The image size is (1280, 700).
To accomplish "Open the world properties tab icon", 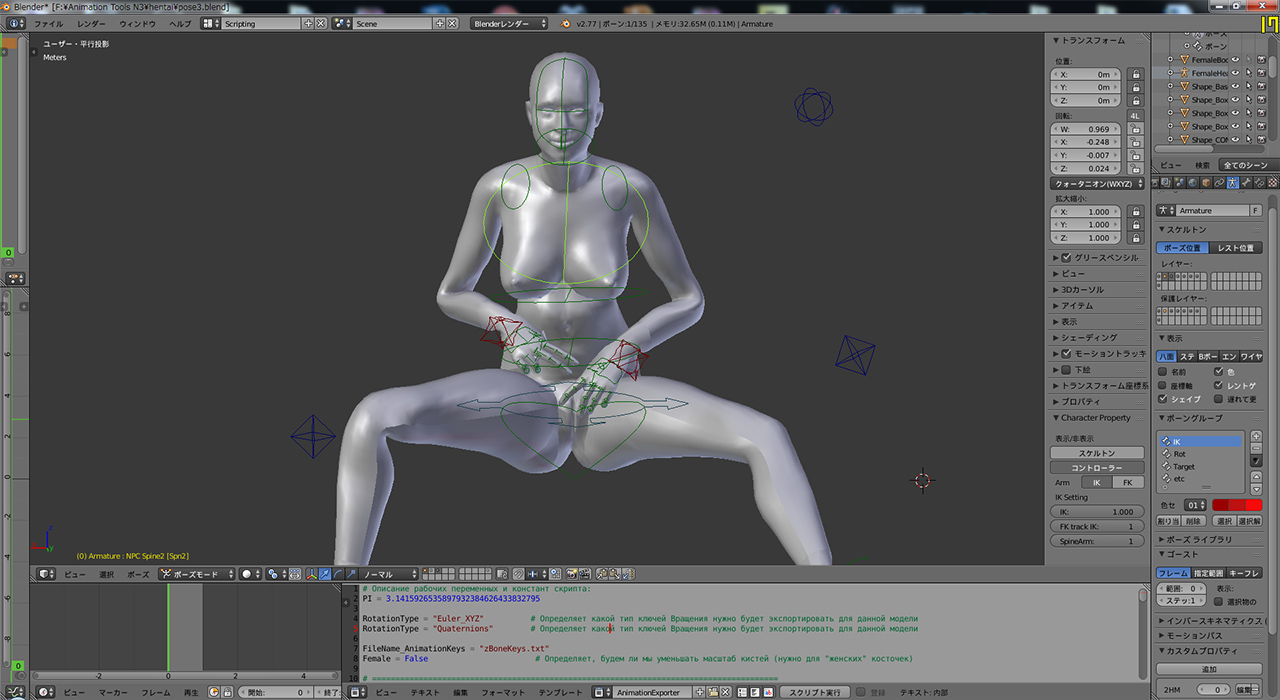I will pos(1193,182).
